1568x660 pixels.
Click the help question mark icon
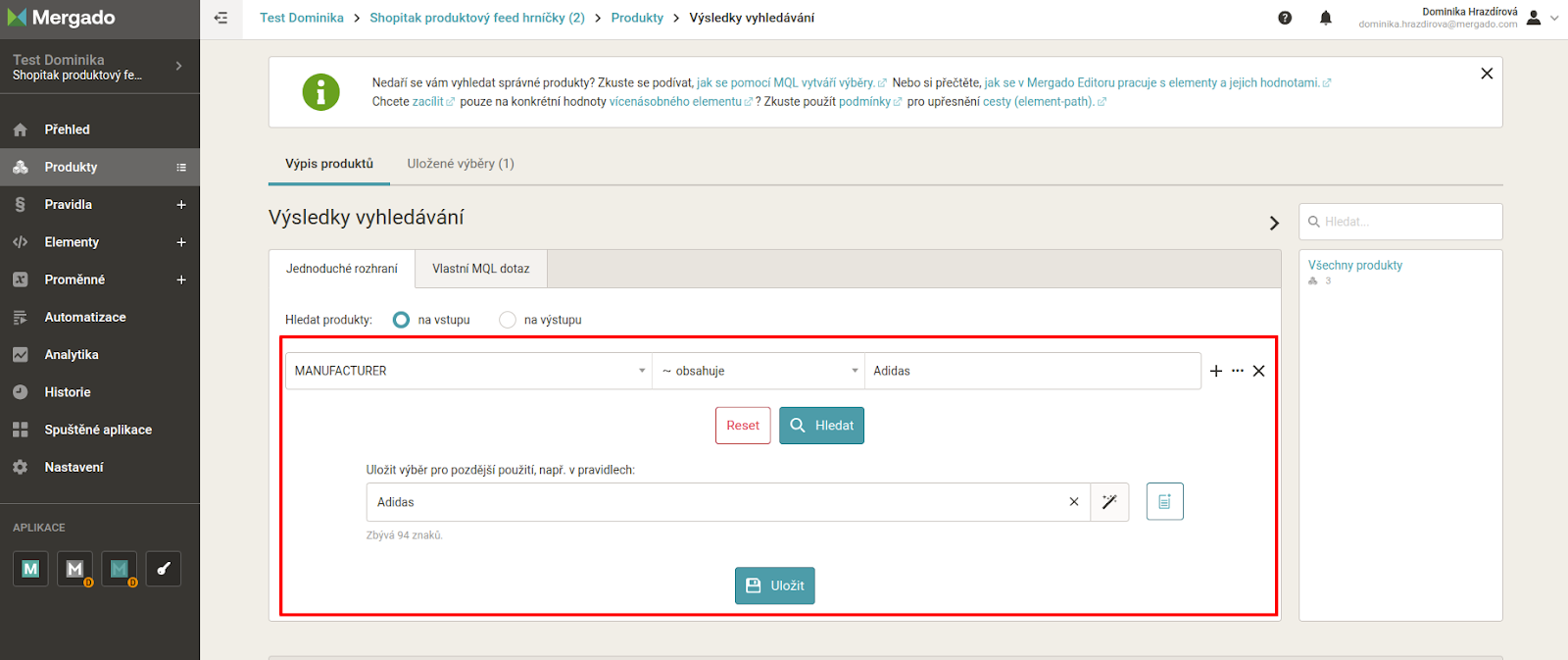click(1285, 18)
